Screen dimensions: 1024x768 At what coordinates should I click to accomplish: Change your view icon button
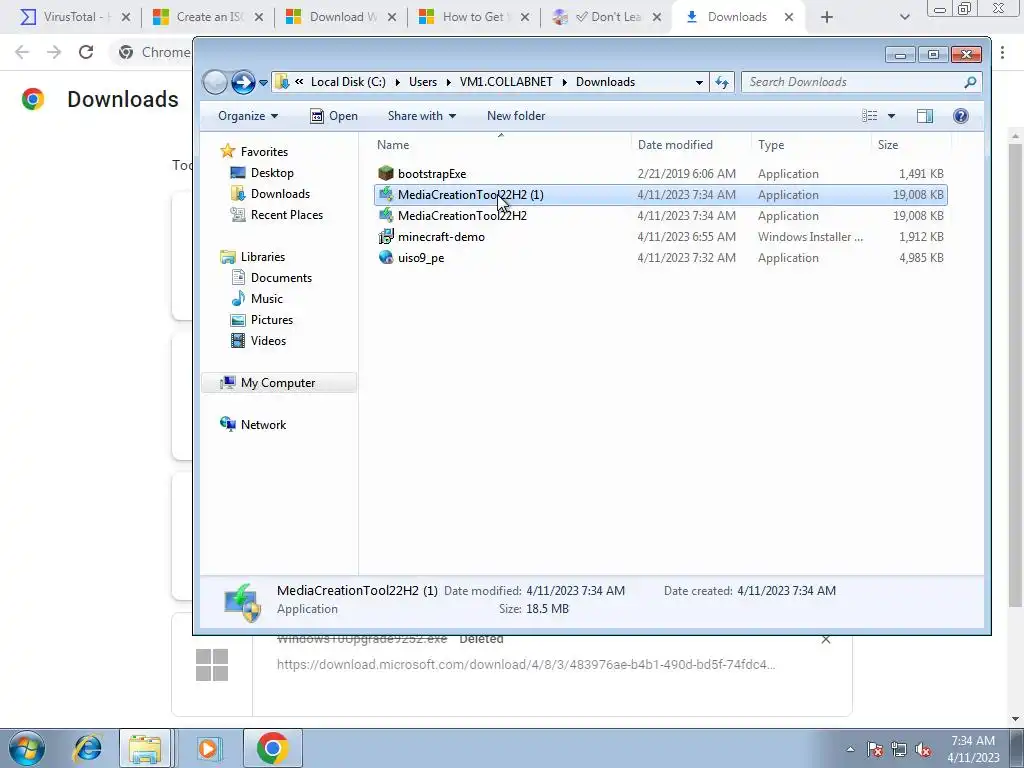(x=870, y=116)
